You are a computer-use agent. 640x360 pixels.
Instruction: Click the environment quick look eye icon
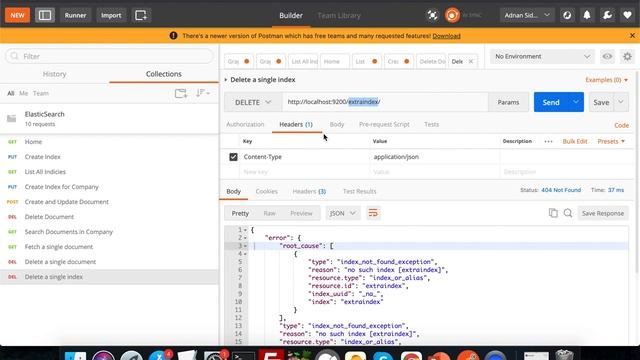[607, 56]
